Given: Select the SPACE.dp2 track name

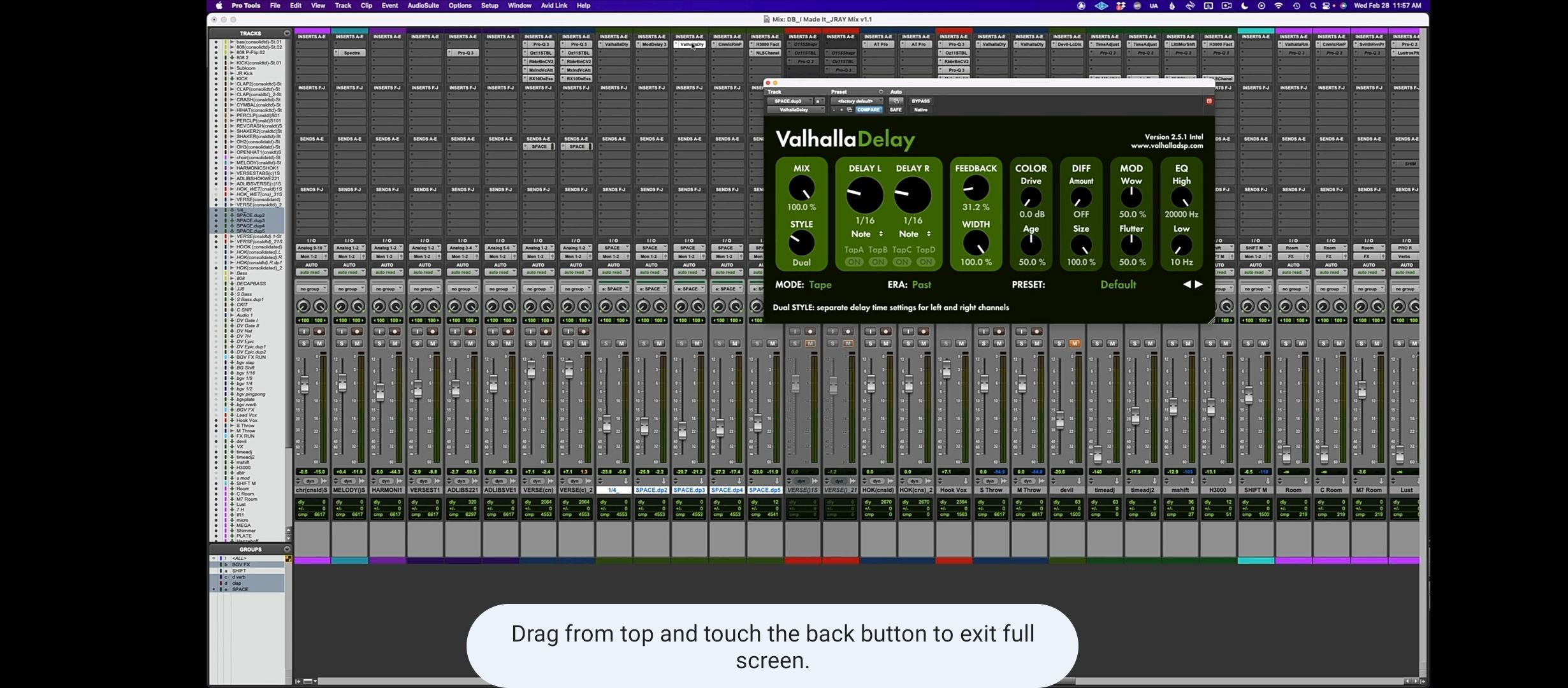Looking at the screenshot, I should click(x=651, y=490).
